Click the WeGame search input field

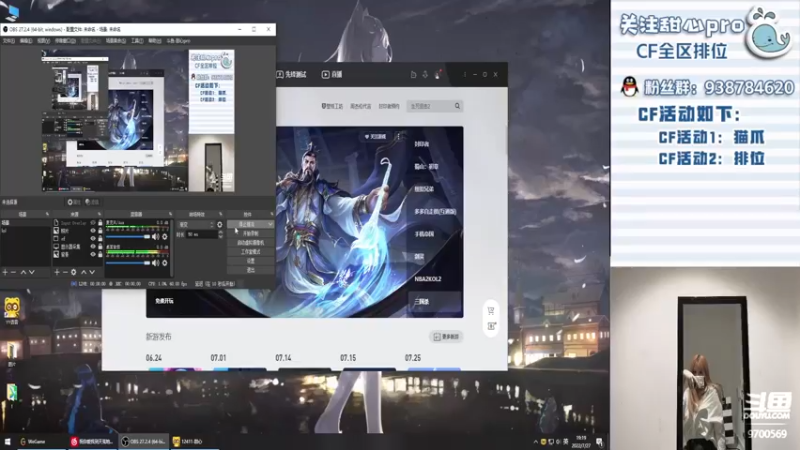[x=430, y=106]
